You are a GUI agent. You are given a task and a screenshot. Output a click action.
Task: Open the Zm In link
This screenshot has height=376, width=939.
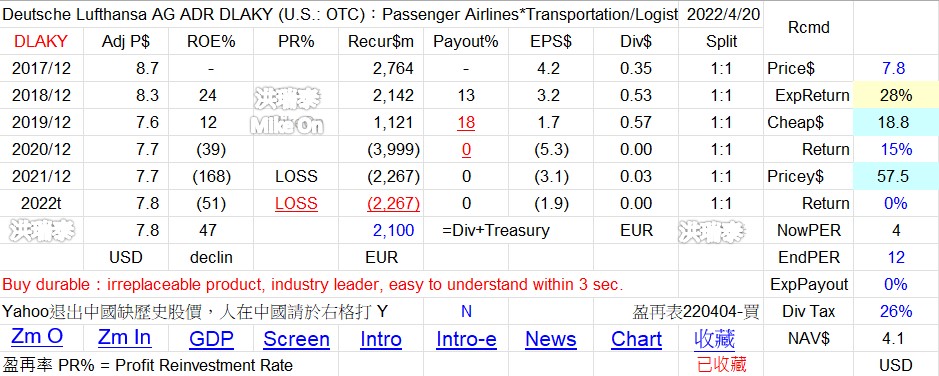[x=125, y=338]
